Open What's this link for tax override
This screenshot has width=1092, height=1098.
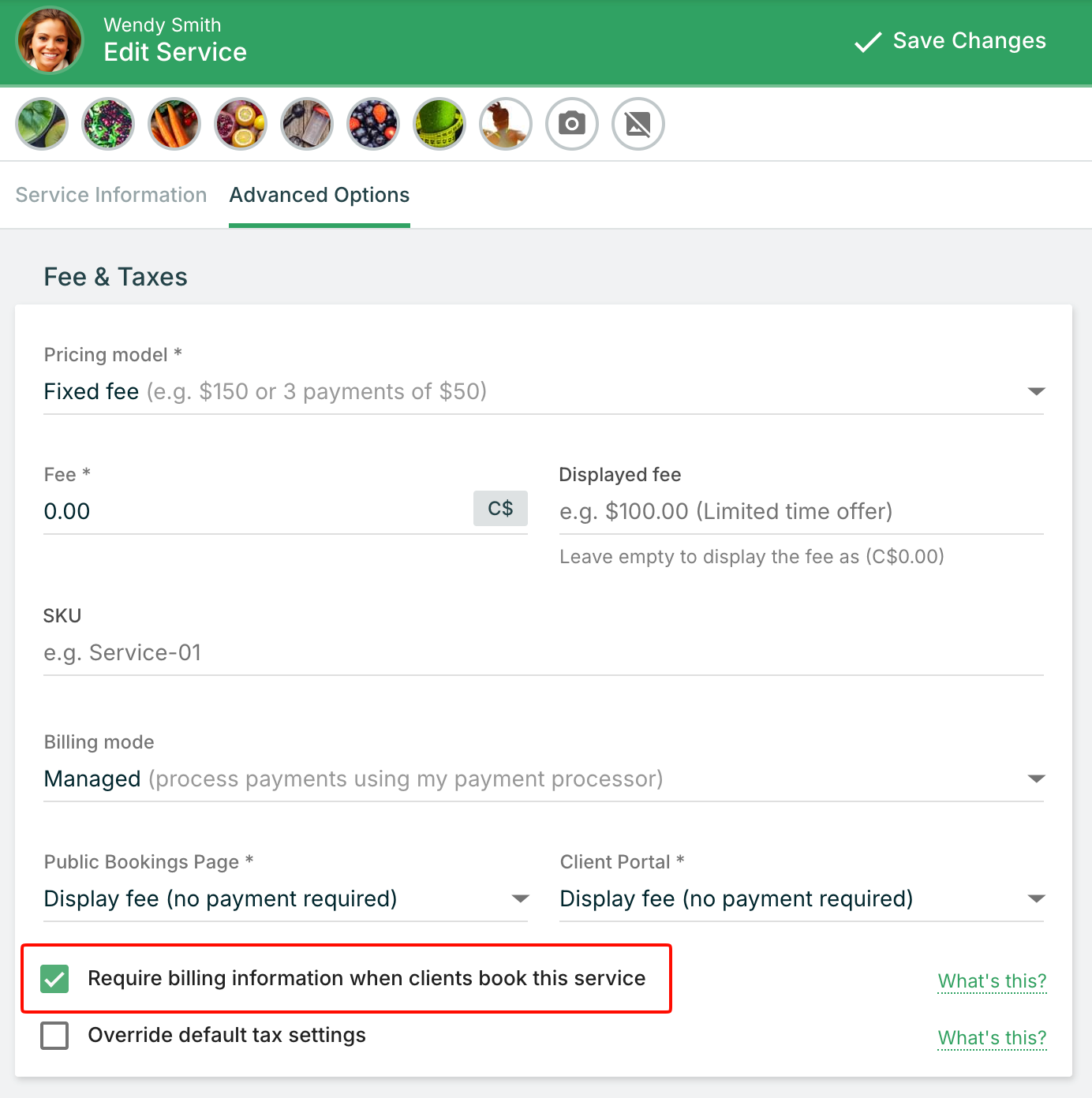point(992,1038)
